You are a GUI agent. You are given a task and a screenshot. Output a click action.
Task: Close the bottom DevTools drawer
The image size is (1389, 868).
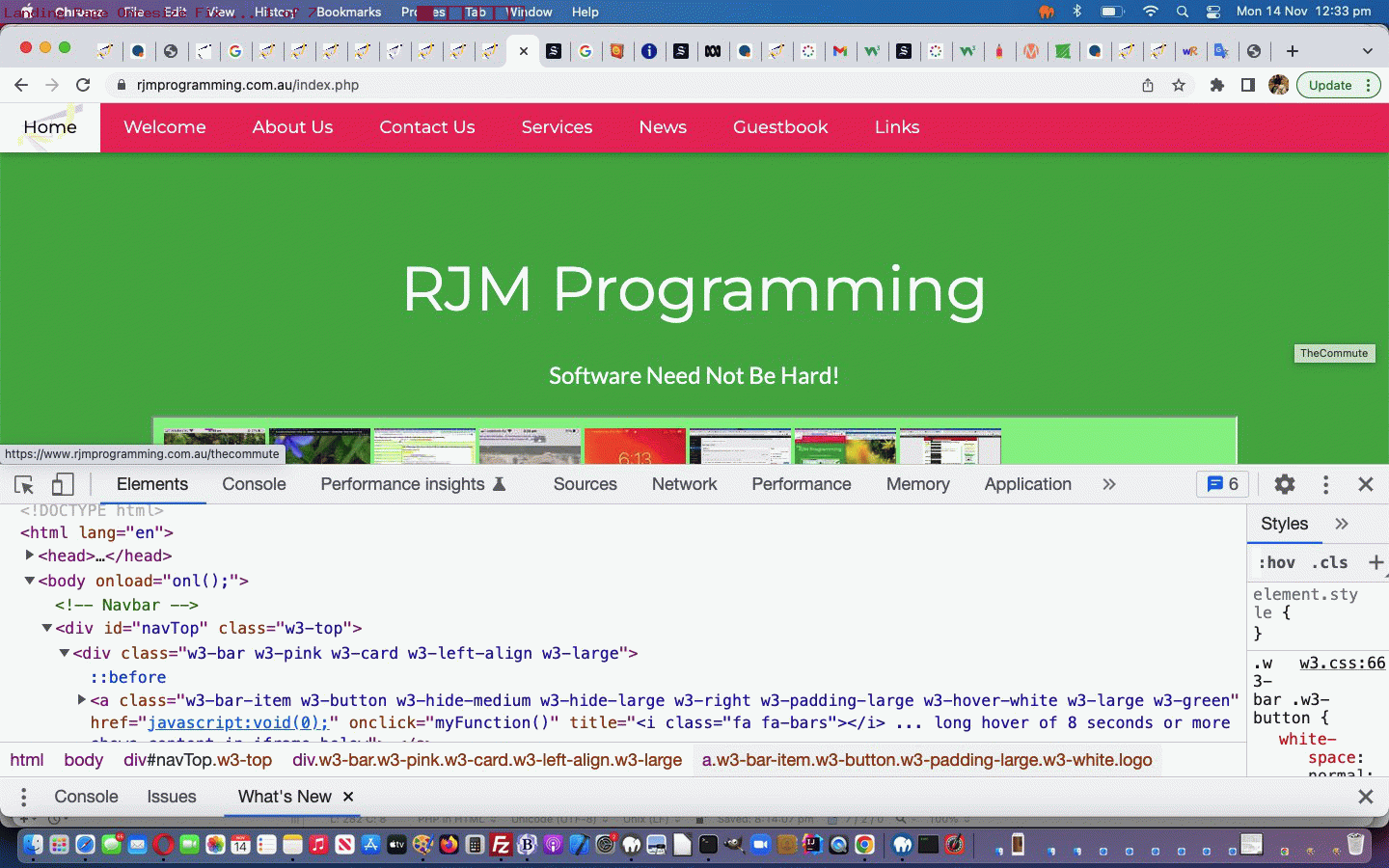(x=1366, y=797)
